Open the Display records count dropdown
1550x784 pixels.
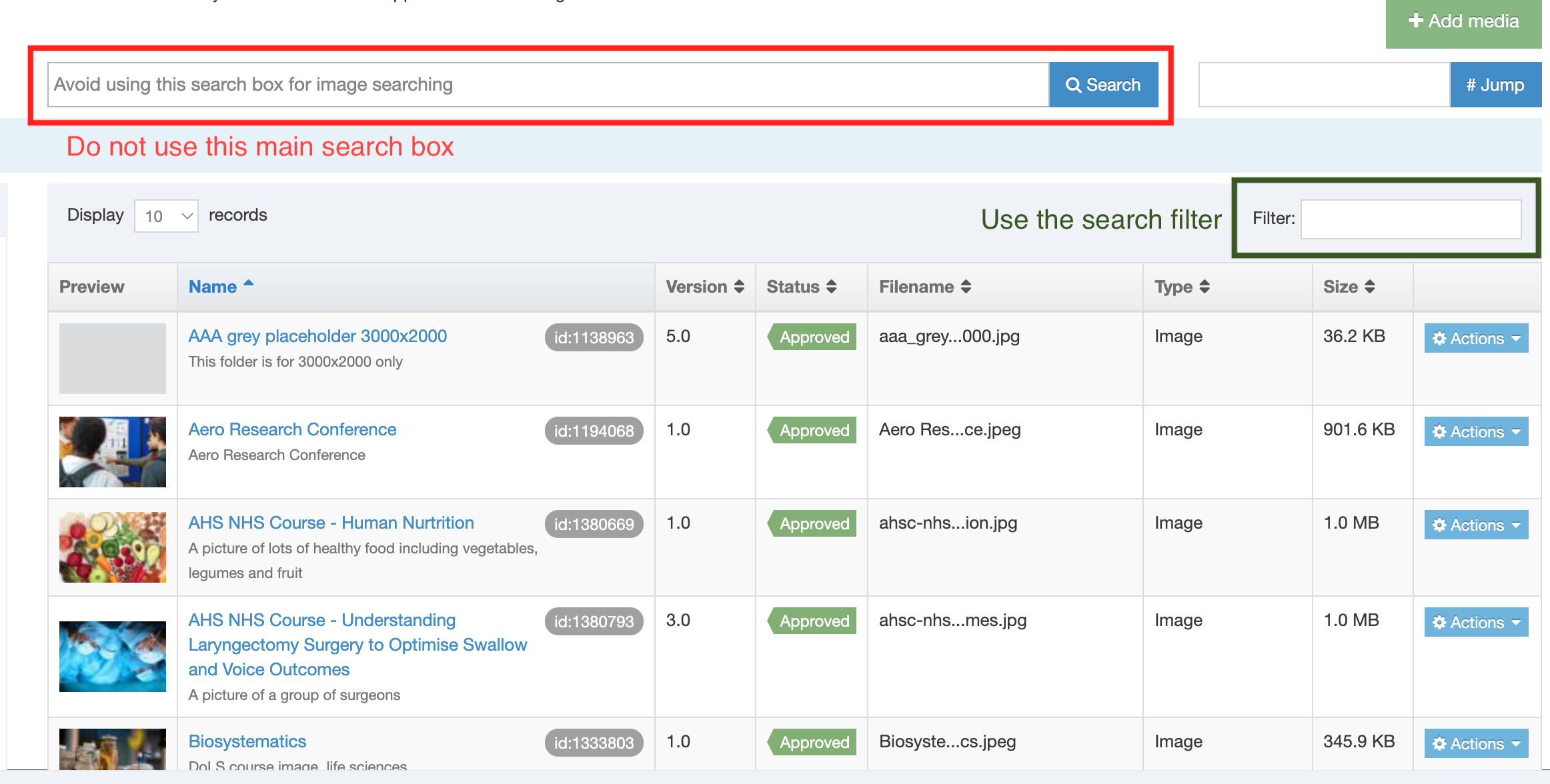(x=166, y=216)
